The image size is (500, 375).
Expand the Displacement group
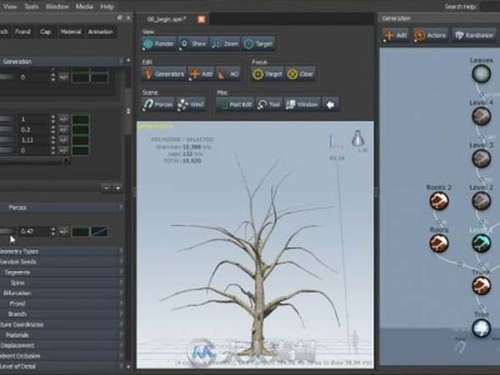(62, 345)
